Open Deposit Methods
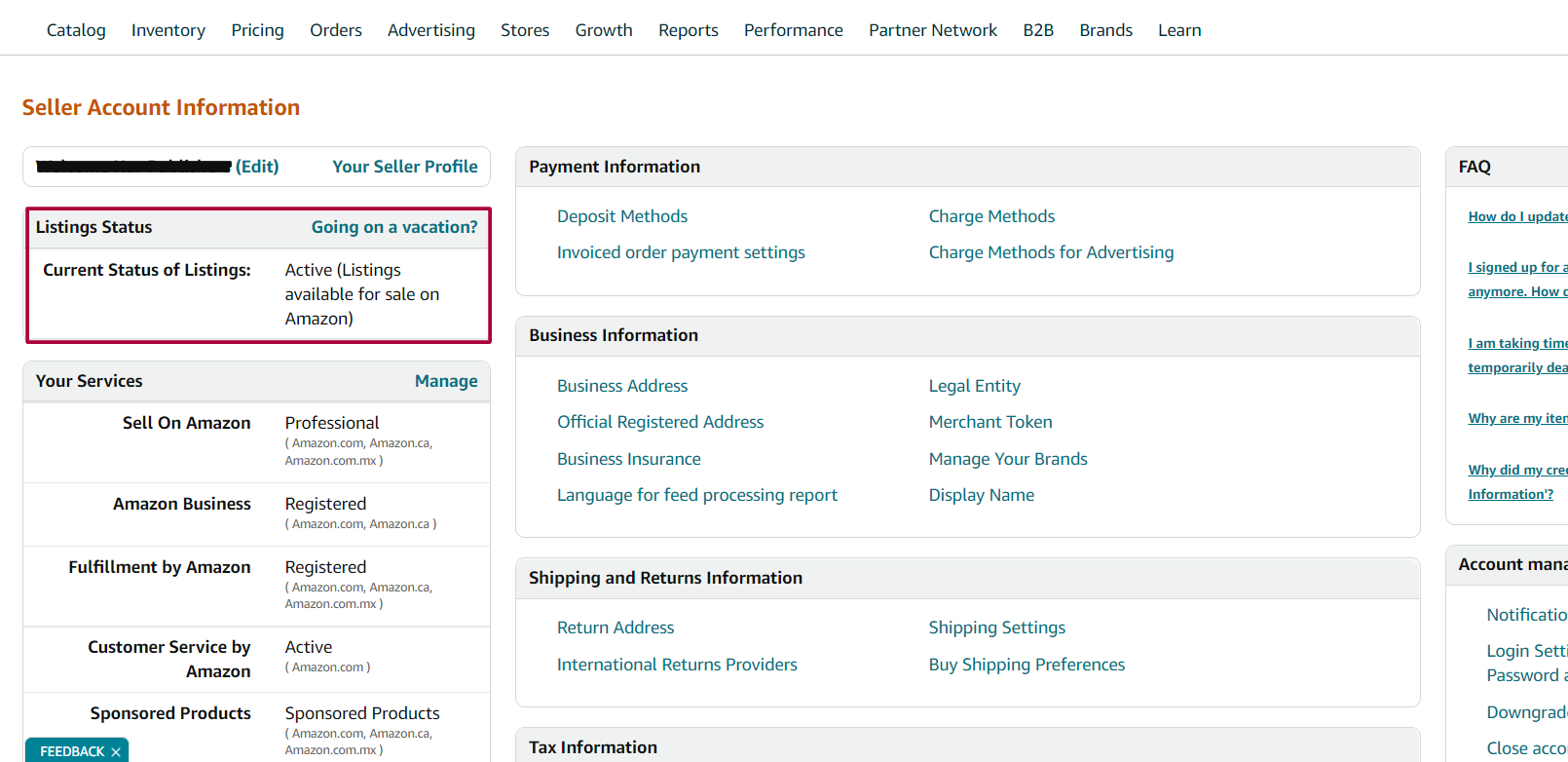Viewport: 1568px width, 762px height. tap(622, 216)
